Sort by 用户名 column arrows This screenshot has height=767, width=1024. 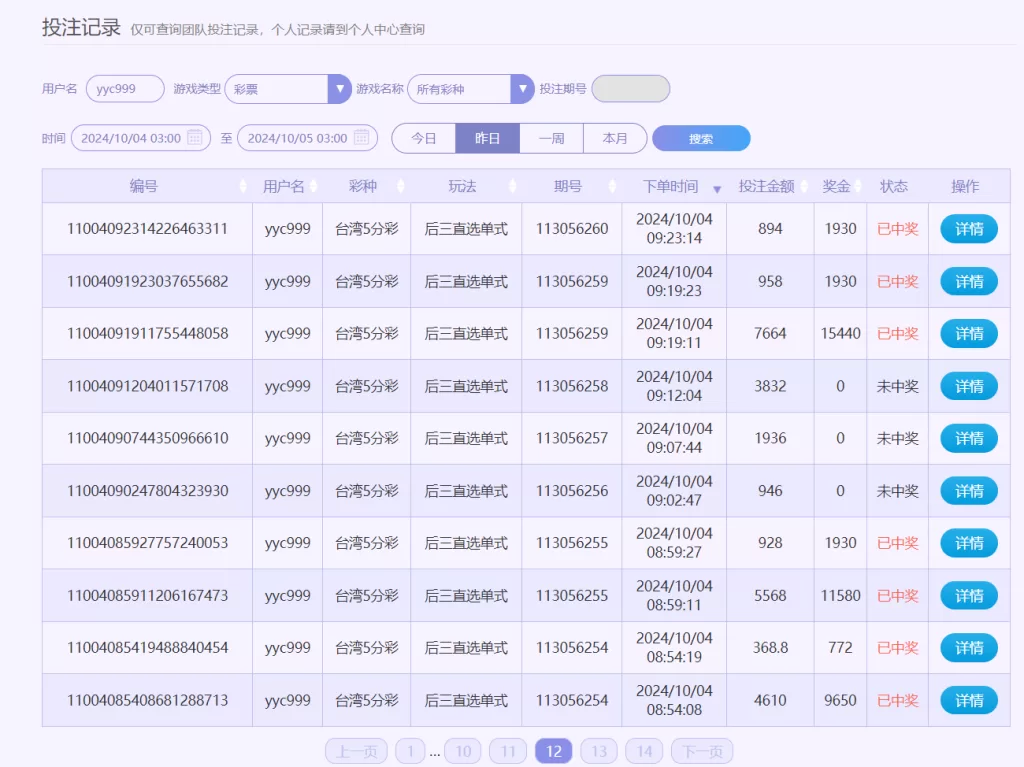coord(313,186)
